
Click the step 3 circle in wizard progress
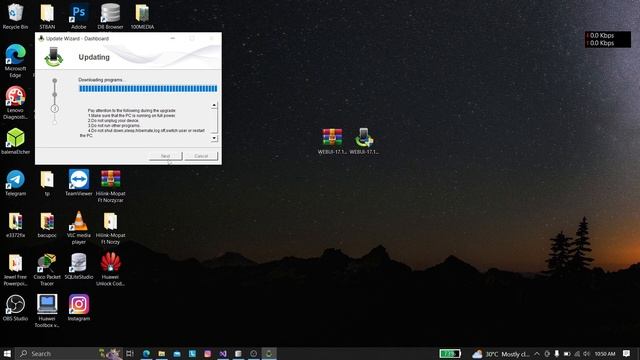tap(55, 109)
